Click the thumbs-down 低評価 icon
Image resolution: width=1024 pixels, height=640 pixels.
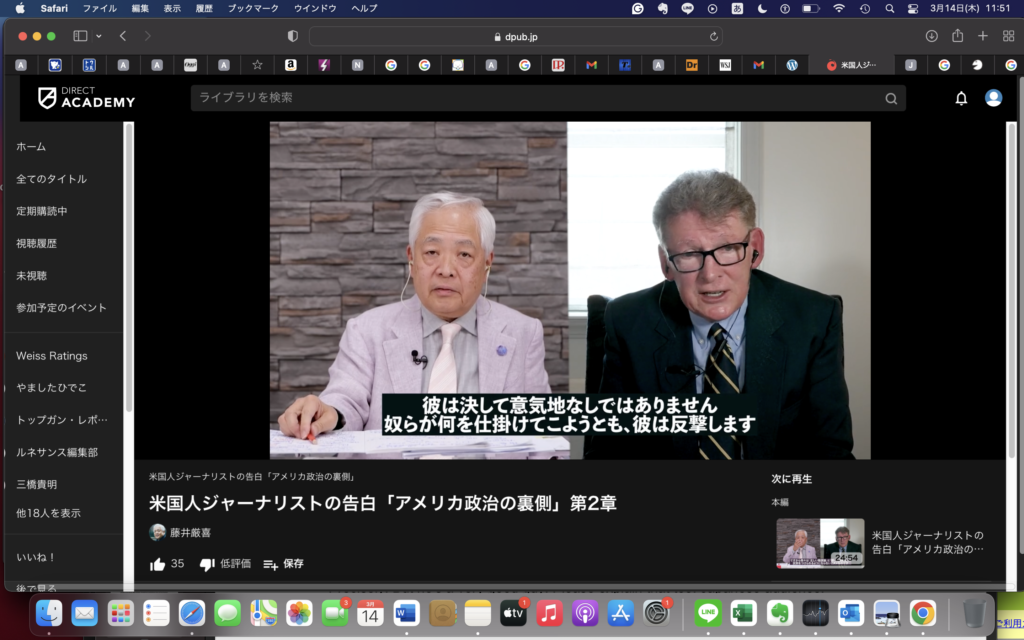pos(208,564)
